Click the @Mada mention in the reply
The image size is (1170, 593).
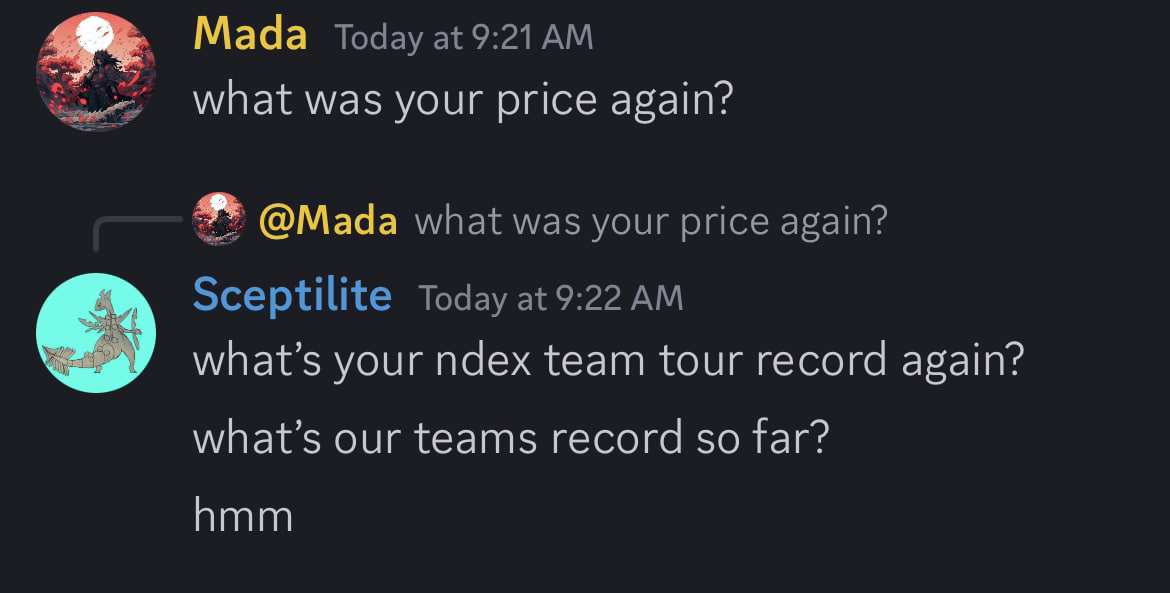(x=328, y=220)
